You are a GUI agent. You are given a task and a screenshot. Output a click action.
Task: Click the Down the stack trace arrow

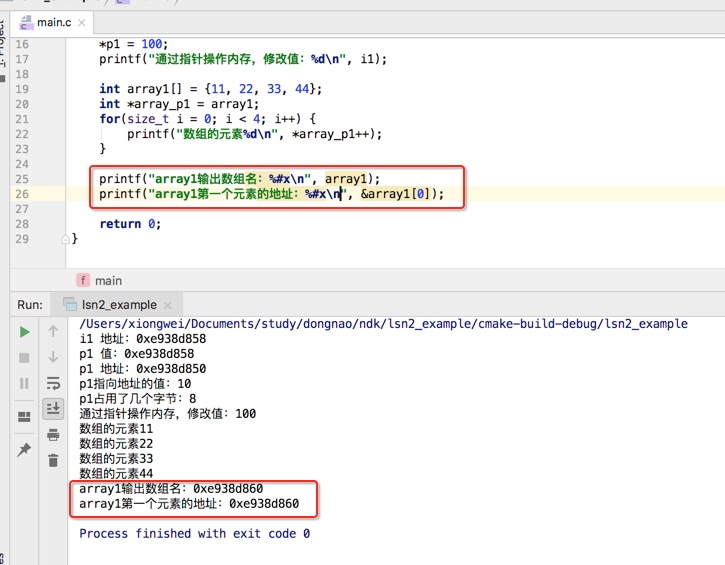[x=53, y=357]
